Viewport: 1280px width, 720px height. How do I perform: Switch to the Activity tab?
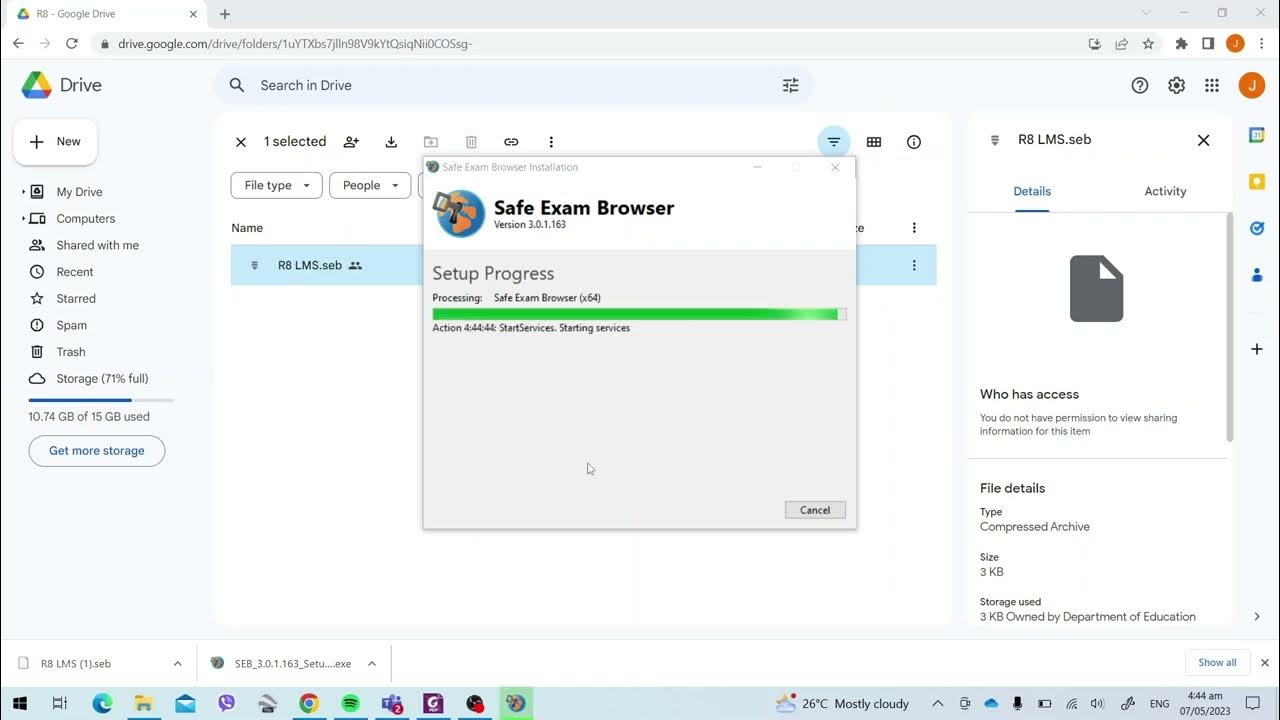click(1165, 191)
